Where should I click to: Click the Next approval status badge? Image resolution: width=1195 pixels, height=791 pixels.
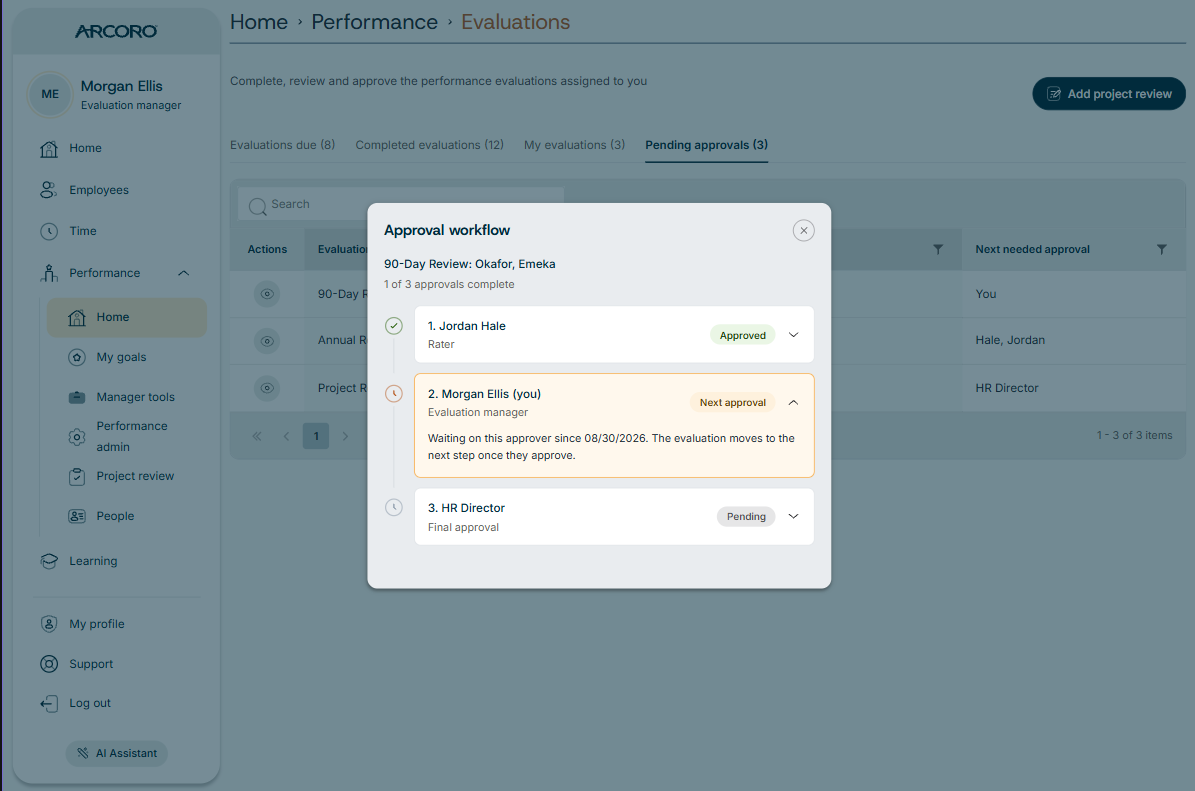point(732,402)
